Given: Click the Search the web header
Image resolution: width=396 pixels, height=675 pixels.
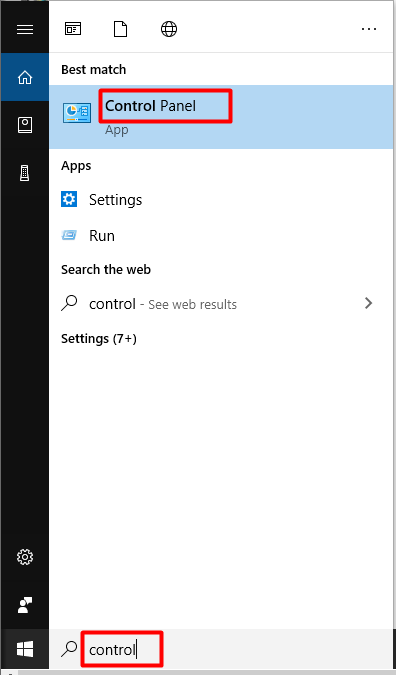Looking at the screenshot, I should (x=105, y=269).
